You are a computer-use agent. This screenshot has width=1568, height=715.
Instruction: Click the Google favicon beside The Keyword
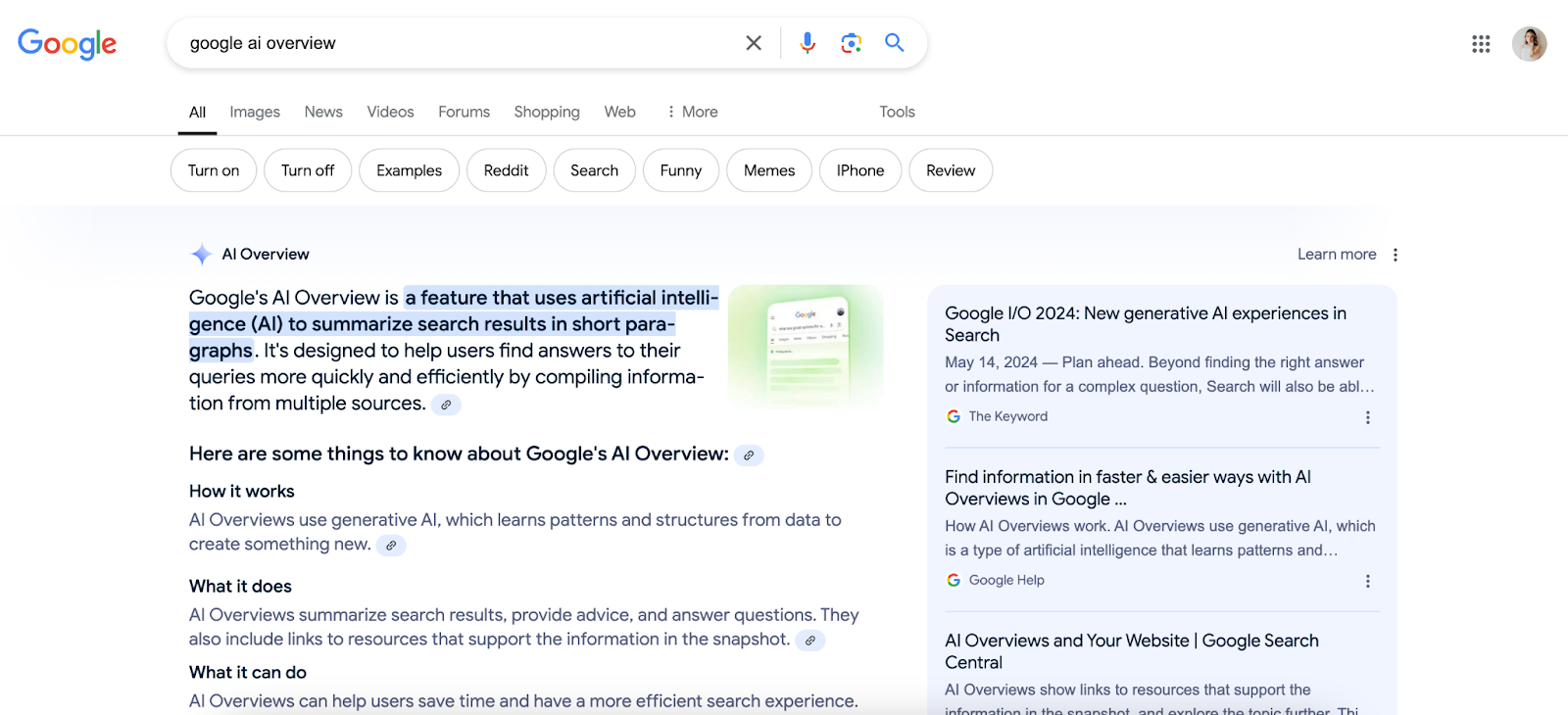click(954, 416)
